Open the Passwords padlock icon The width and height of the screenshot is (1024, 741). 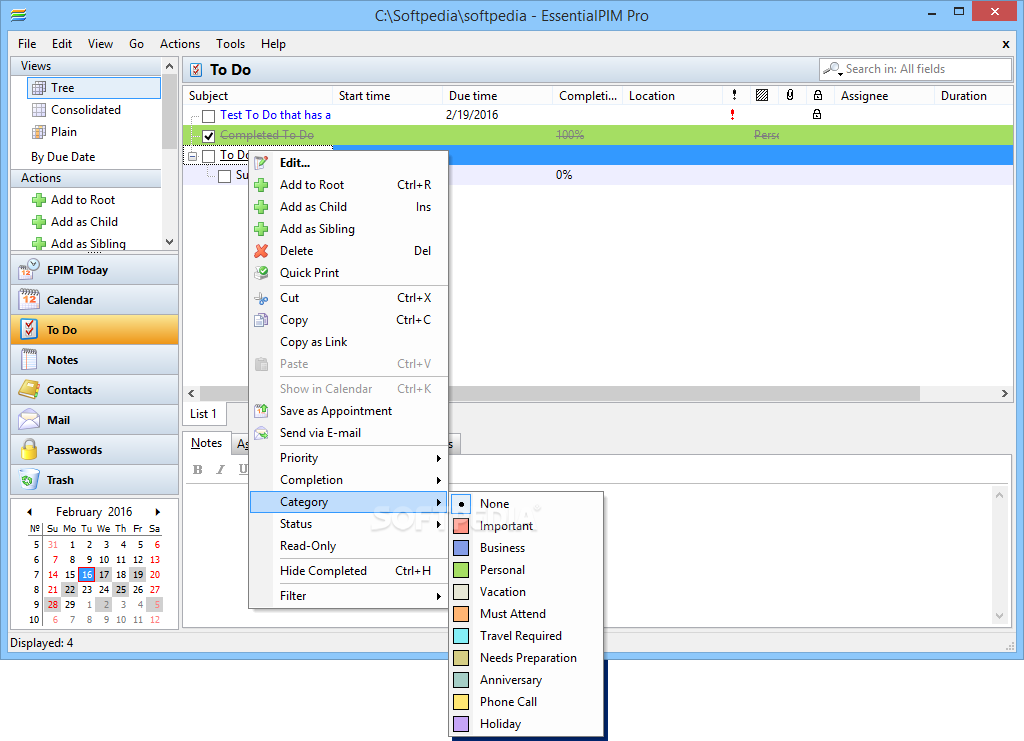click(x=29, y=450)
